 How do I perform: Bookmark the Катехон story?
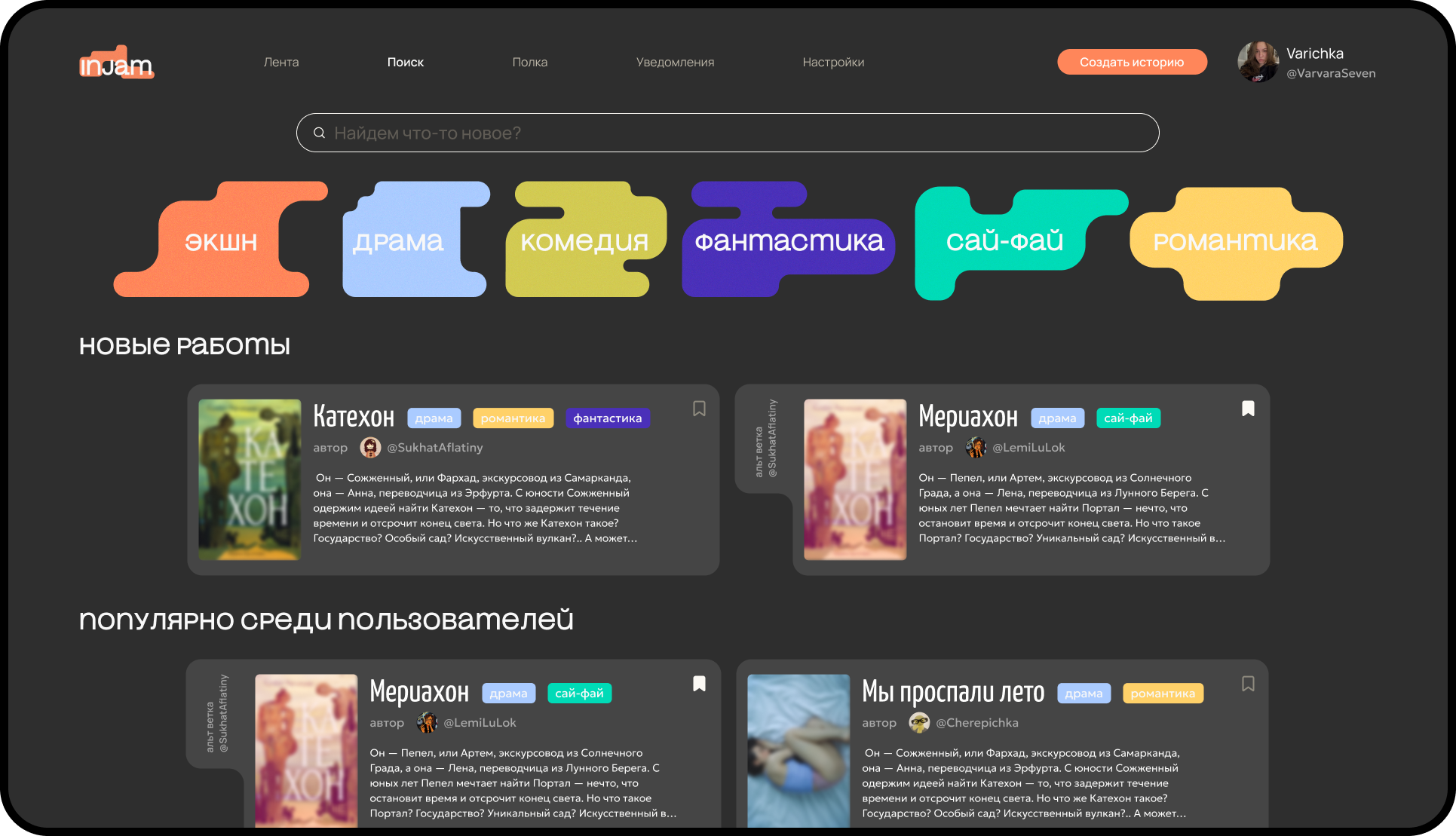699,409
